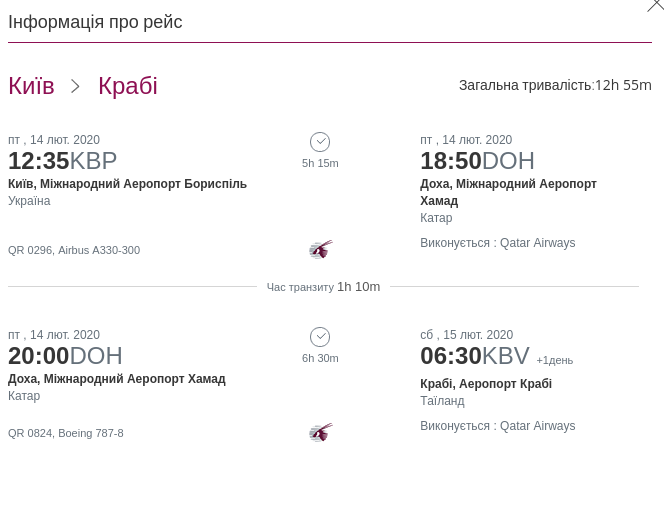Select the origin city Київ heading
664x505 pixels.
(31, 86)
